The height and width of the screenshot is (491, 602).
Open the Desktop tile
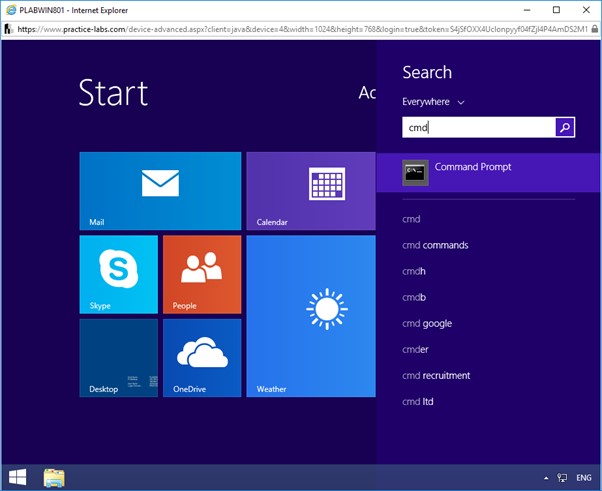(119, 358)
